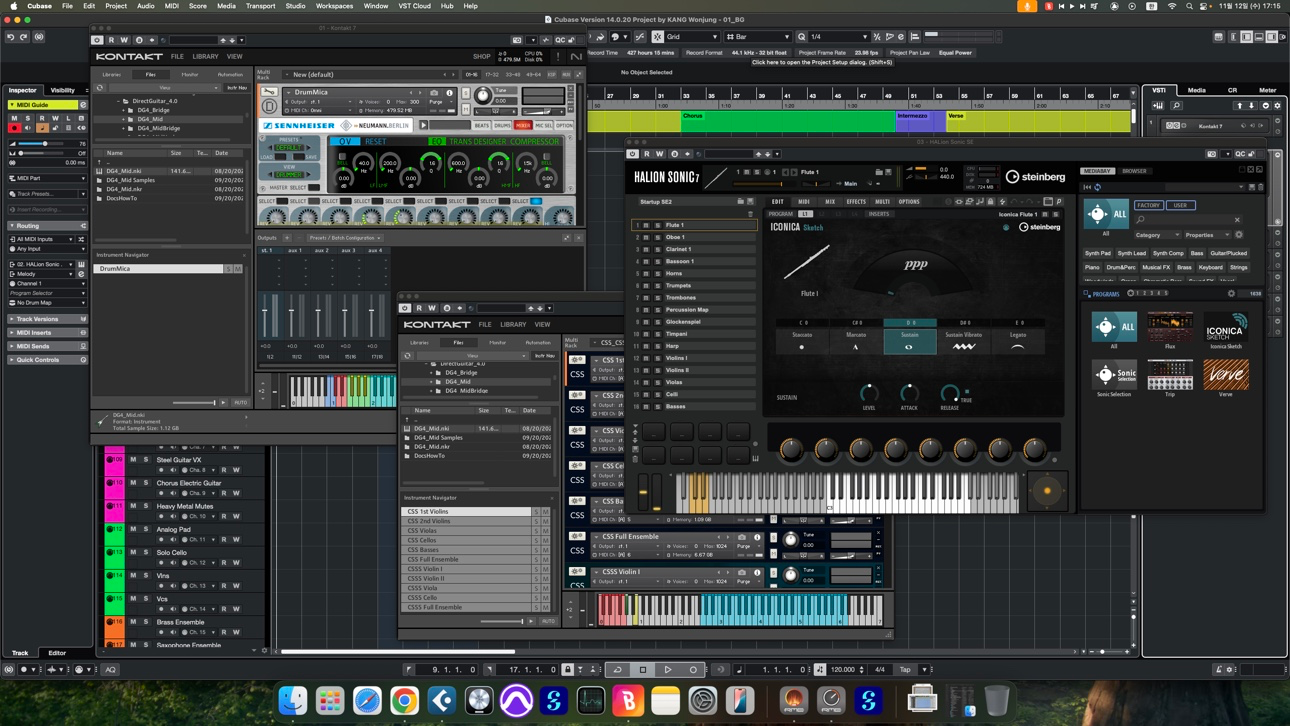Click the Stop button in transport bar
The width and height of the screenshot is (1290, 726).
(643, 670)
